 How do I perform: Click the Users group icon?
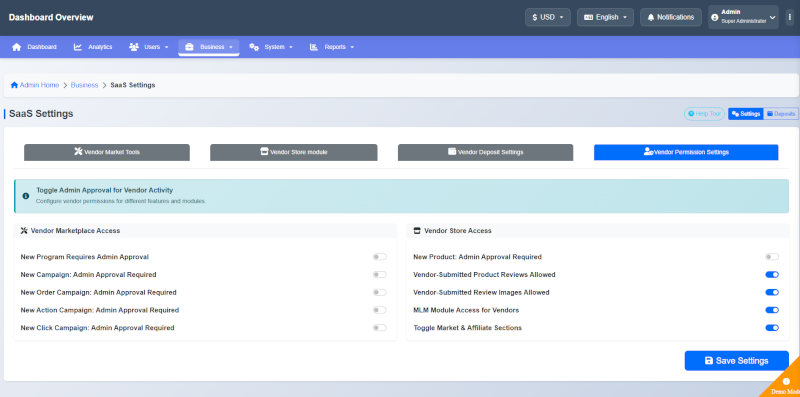pos(134,47)
